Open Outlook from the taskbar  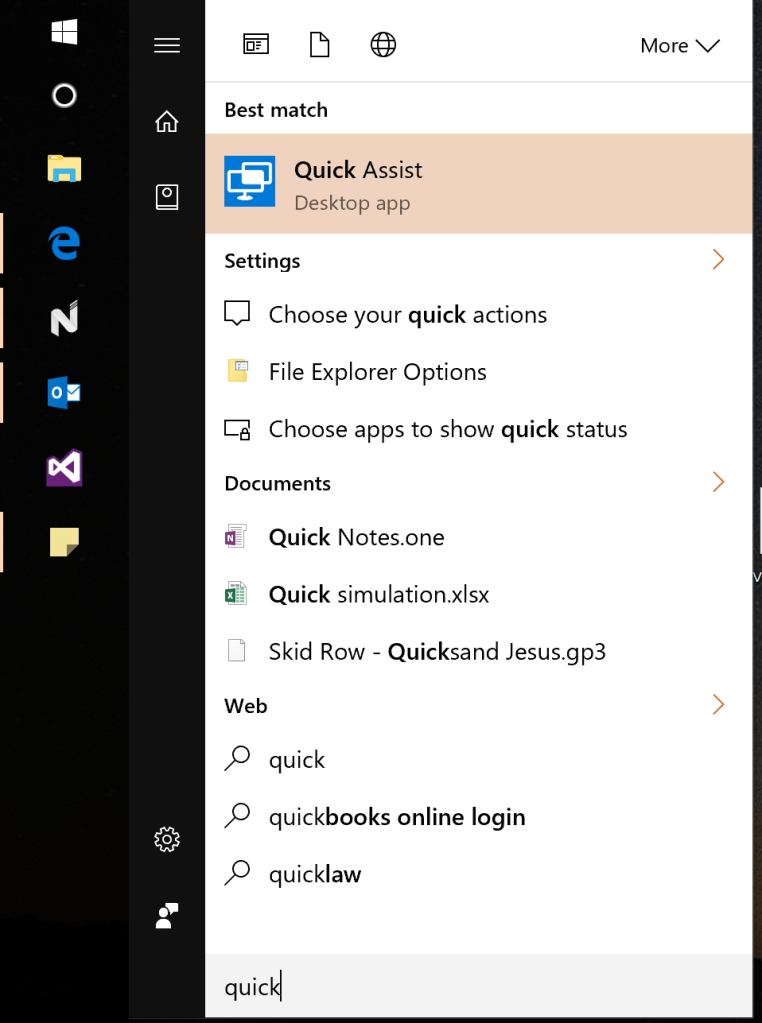(63, 392)
